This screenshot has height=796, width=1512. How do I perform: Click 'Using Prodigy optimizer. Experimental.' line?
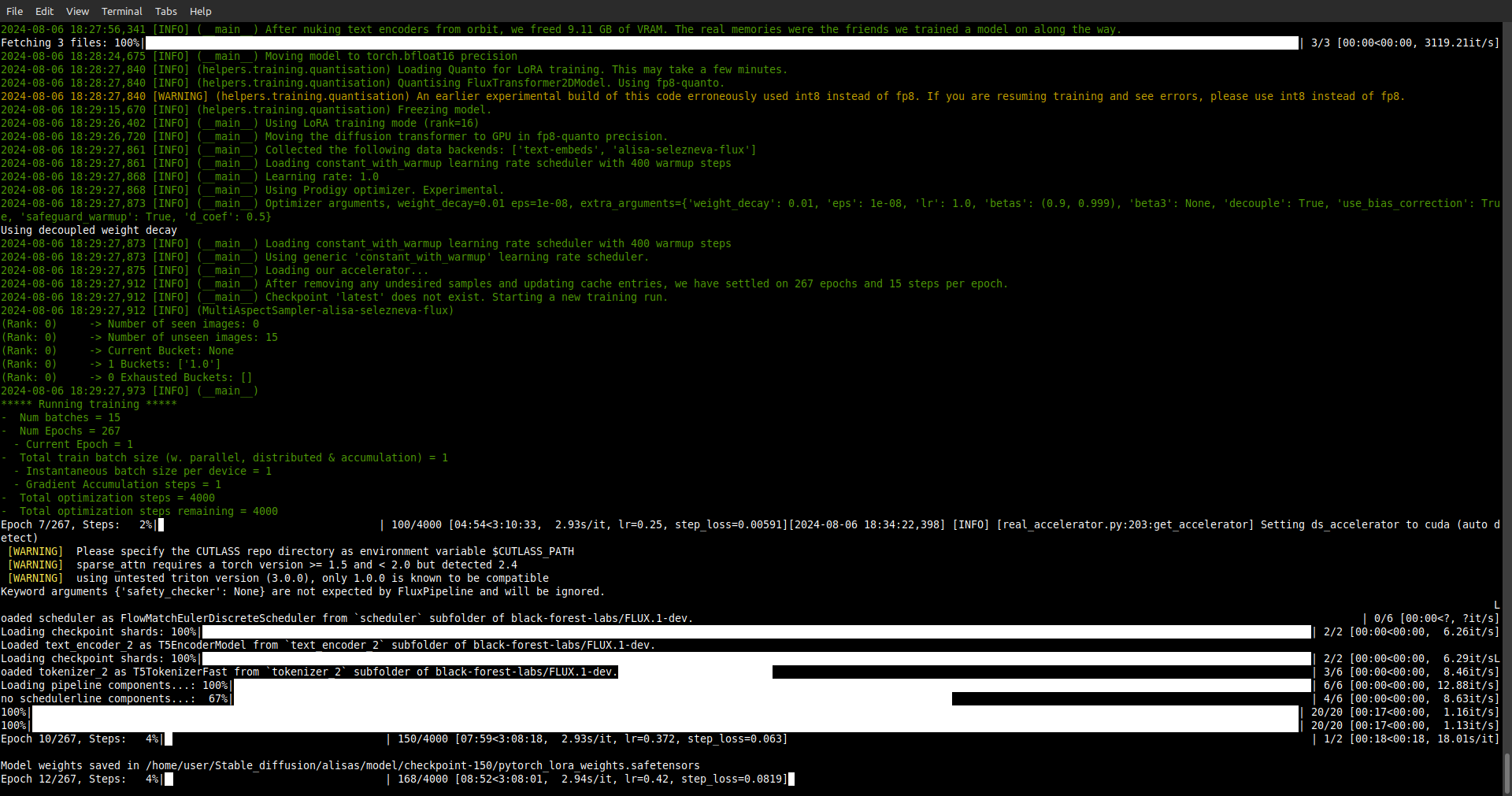point(253,190)
